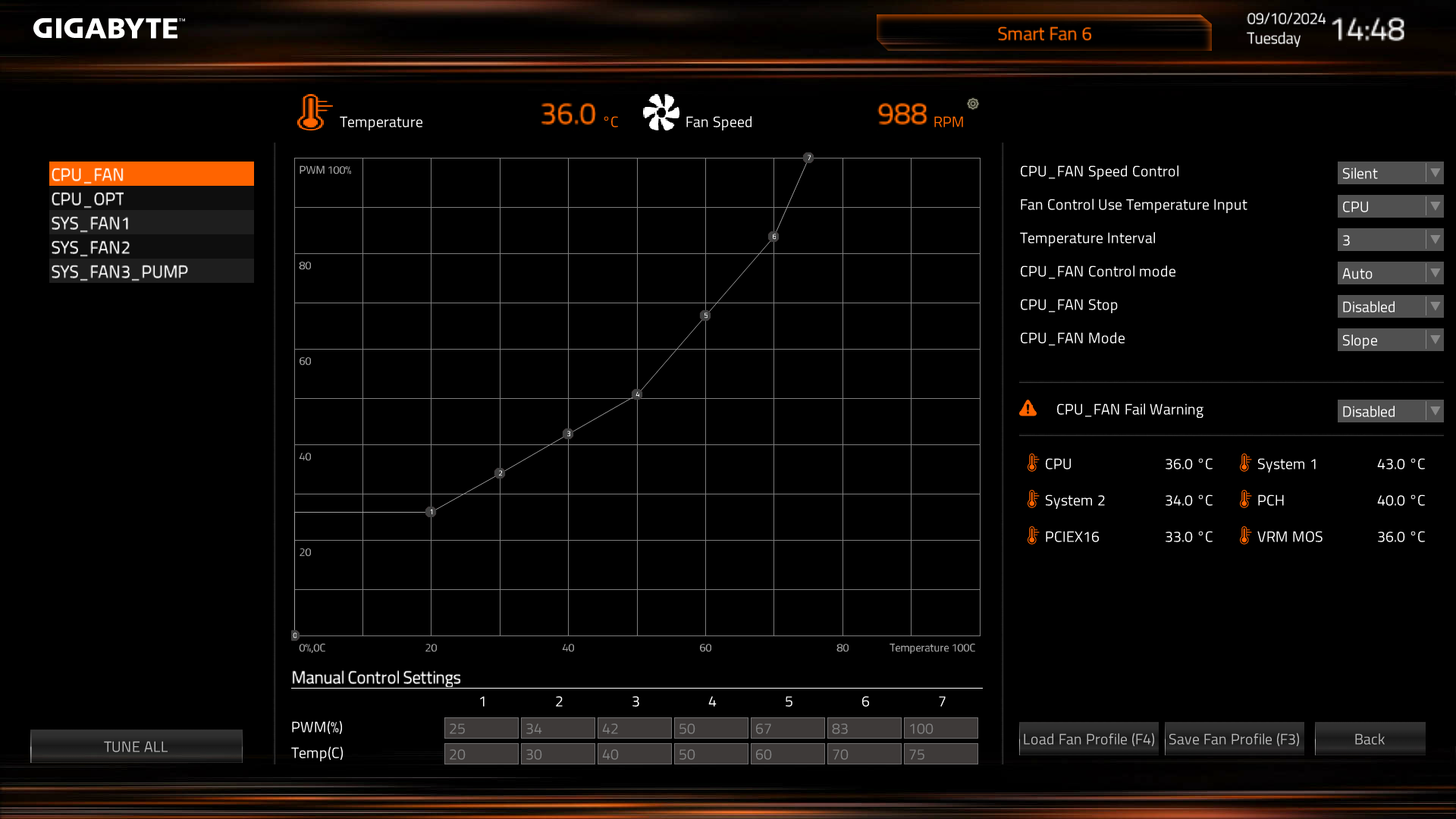Click curve point 5 on the fan graph

pos(705,315)
